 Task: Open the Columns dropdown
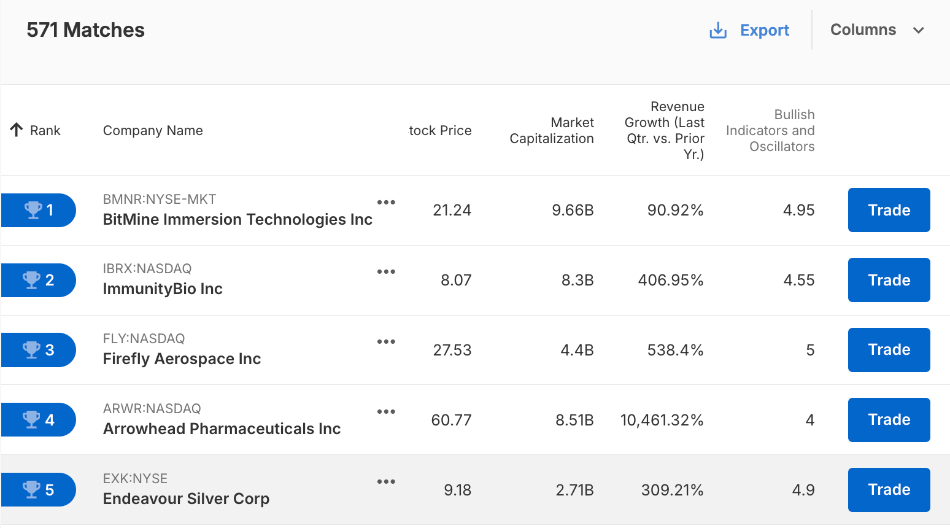[878, 30]
